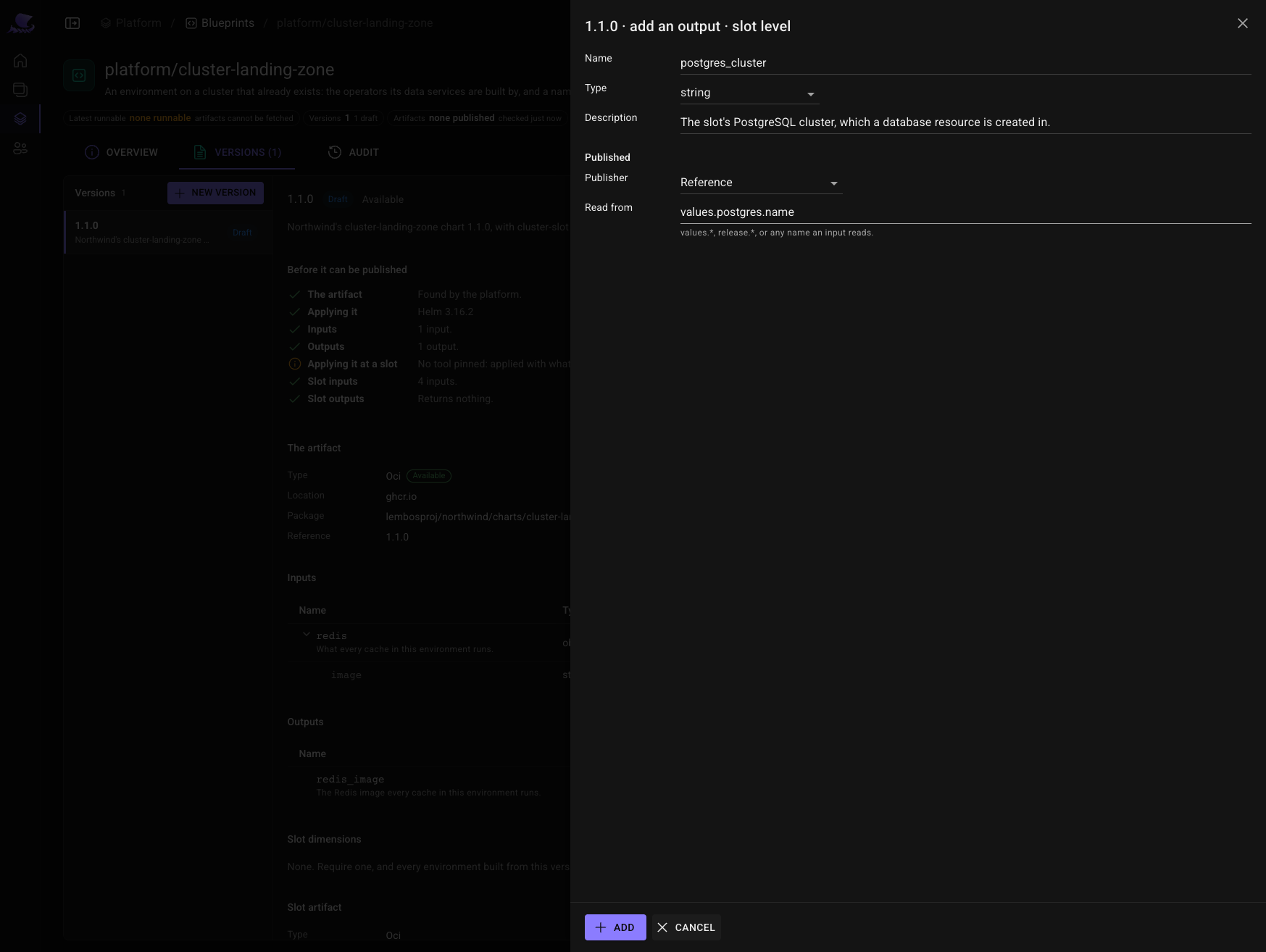This screenshot has height=952, width=1266.
Task: Click the warning icon beside Applying it at a slot
Action: click(295, 364)
